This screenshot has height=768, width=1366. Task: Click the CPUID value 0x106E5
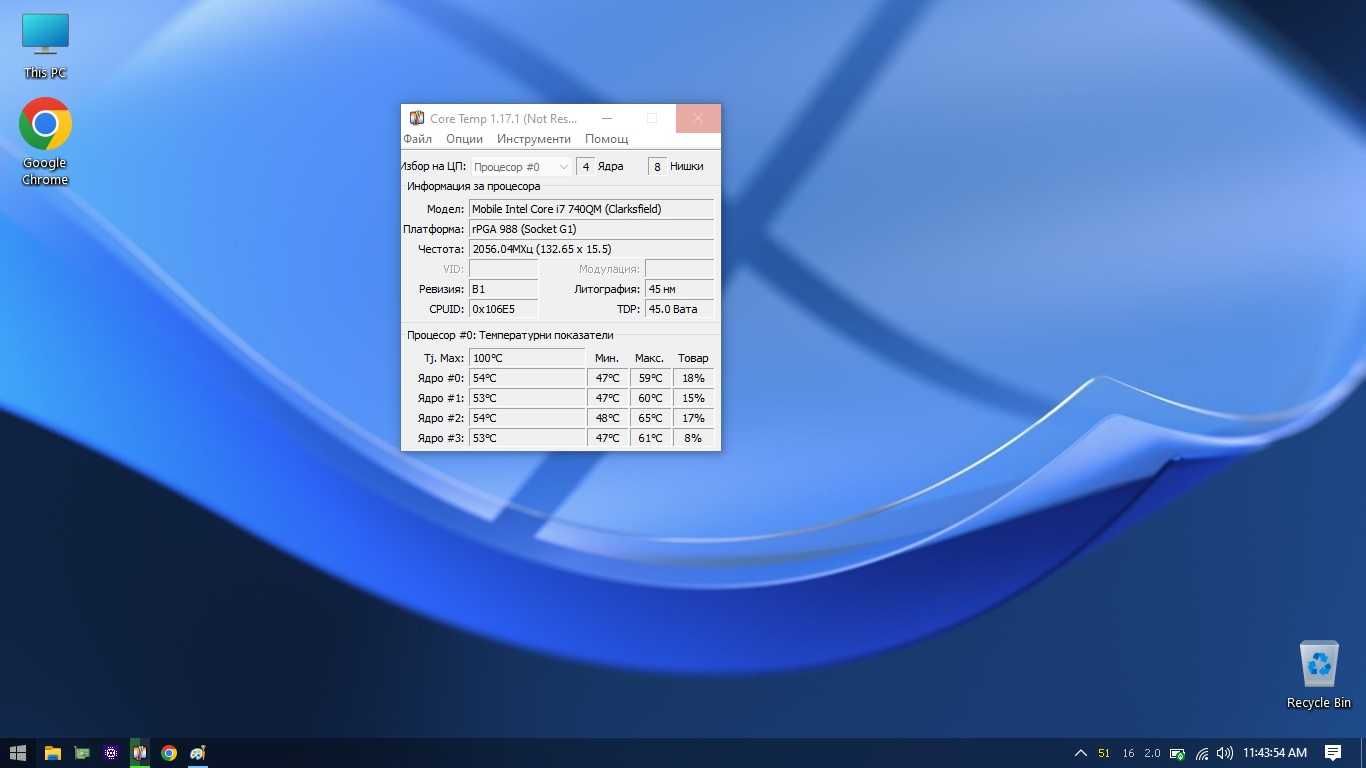(503, 309)
